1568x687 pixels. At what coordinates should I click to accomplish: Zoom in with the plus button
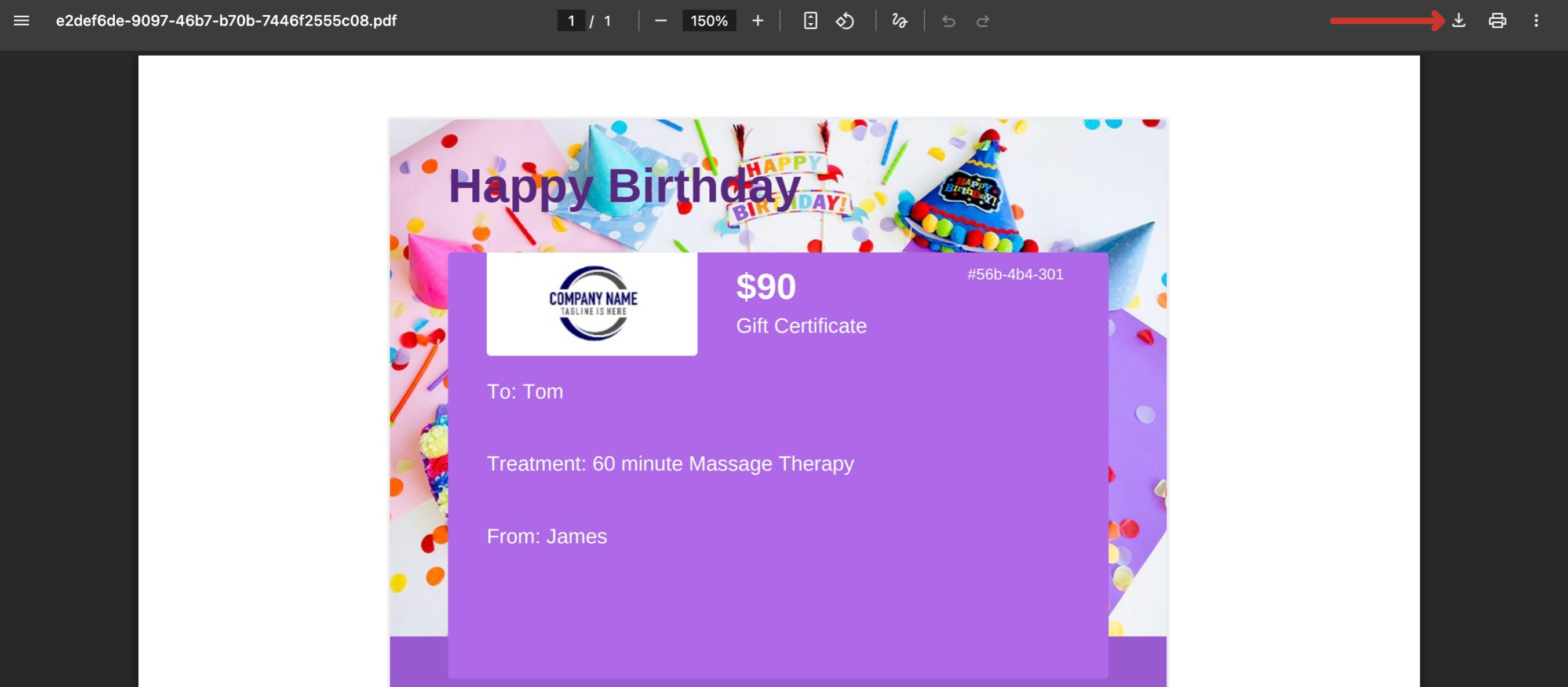(758, 21)
